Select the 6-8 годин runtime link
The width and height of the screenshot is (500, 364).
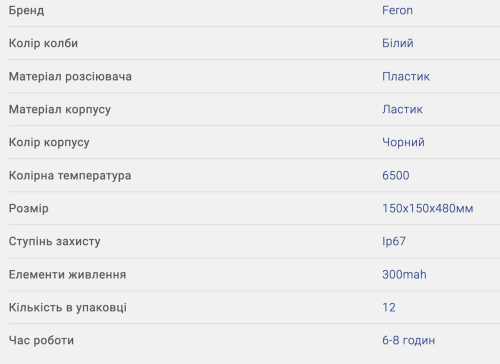coord(408,340)
